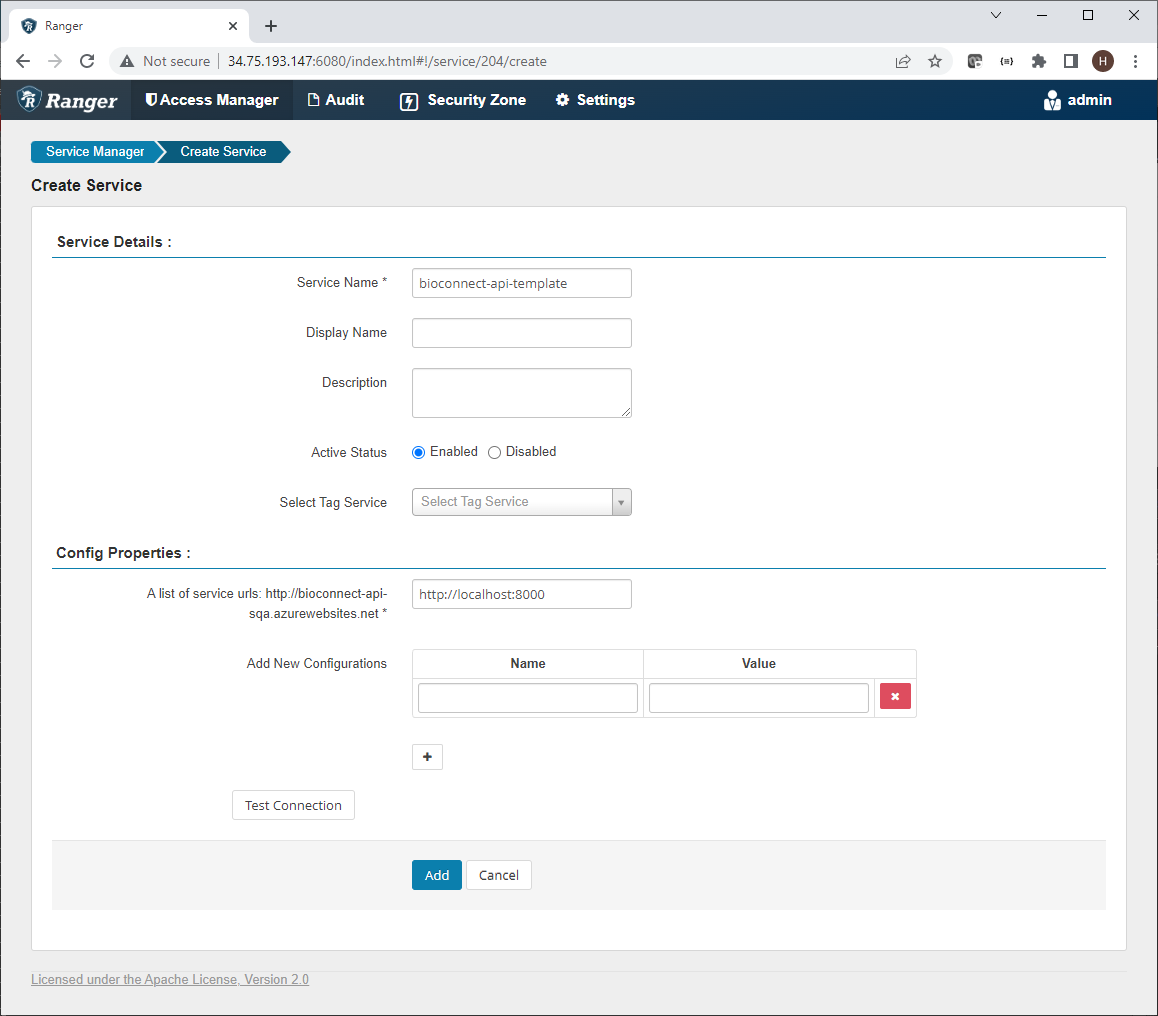
Task: Delete the configuration row with the red X
Action: (x=895, y=696)
